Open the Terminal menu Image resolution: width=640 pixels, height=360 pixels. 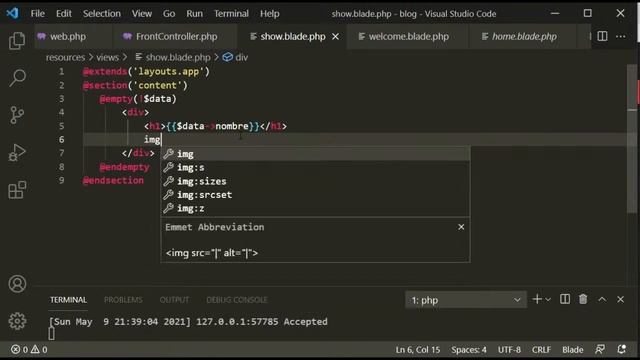pos(231,13)
